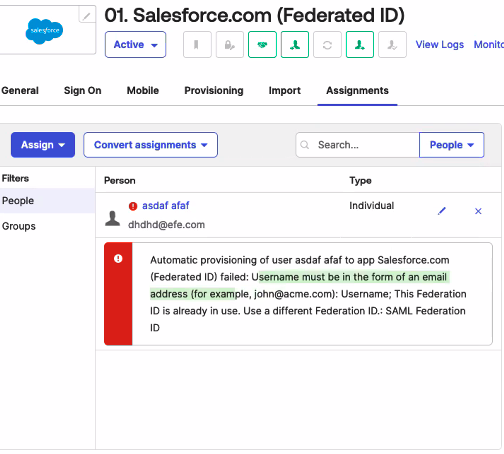
Task: Click the grey bookmark feature icon
Action: coord(197,44)
